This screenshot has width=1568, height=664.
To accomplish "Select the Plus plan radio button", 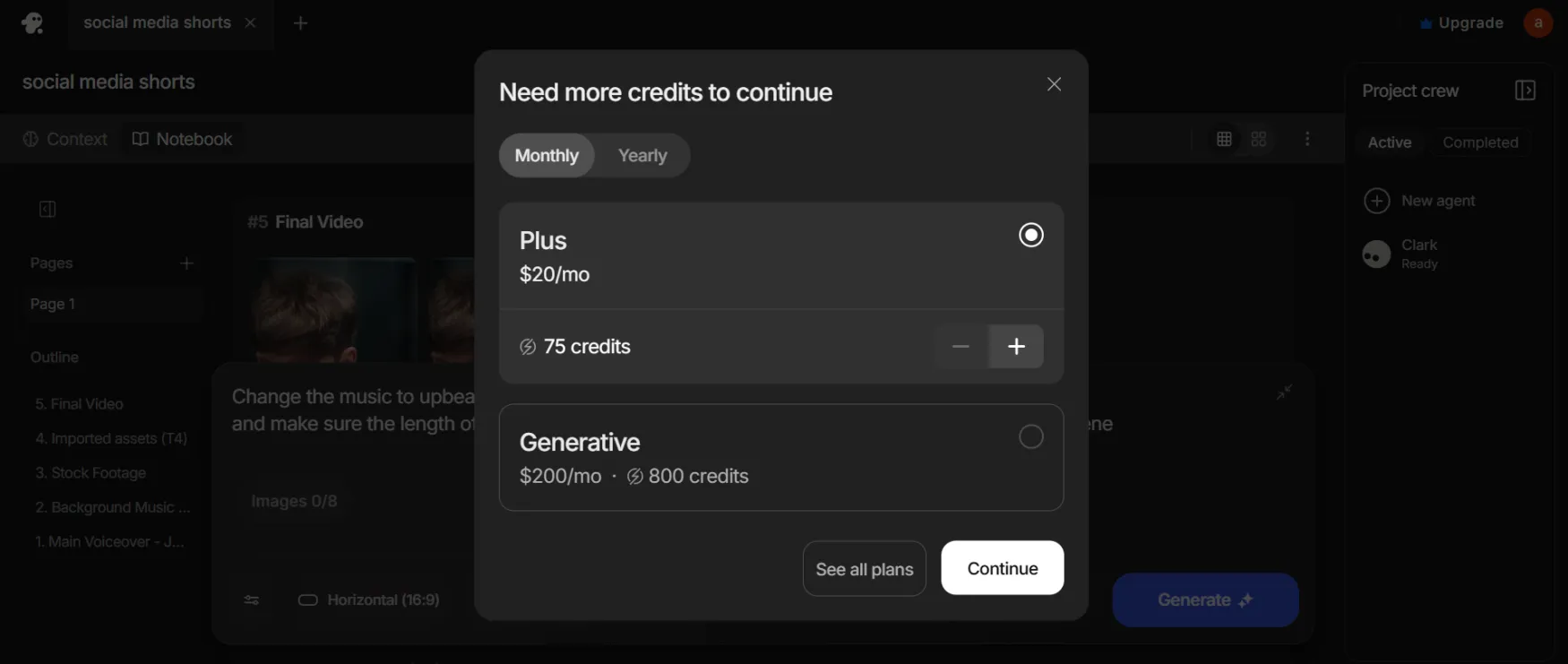I will 1031,235.
